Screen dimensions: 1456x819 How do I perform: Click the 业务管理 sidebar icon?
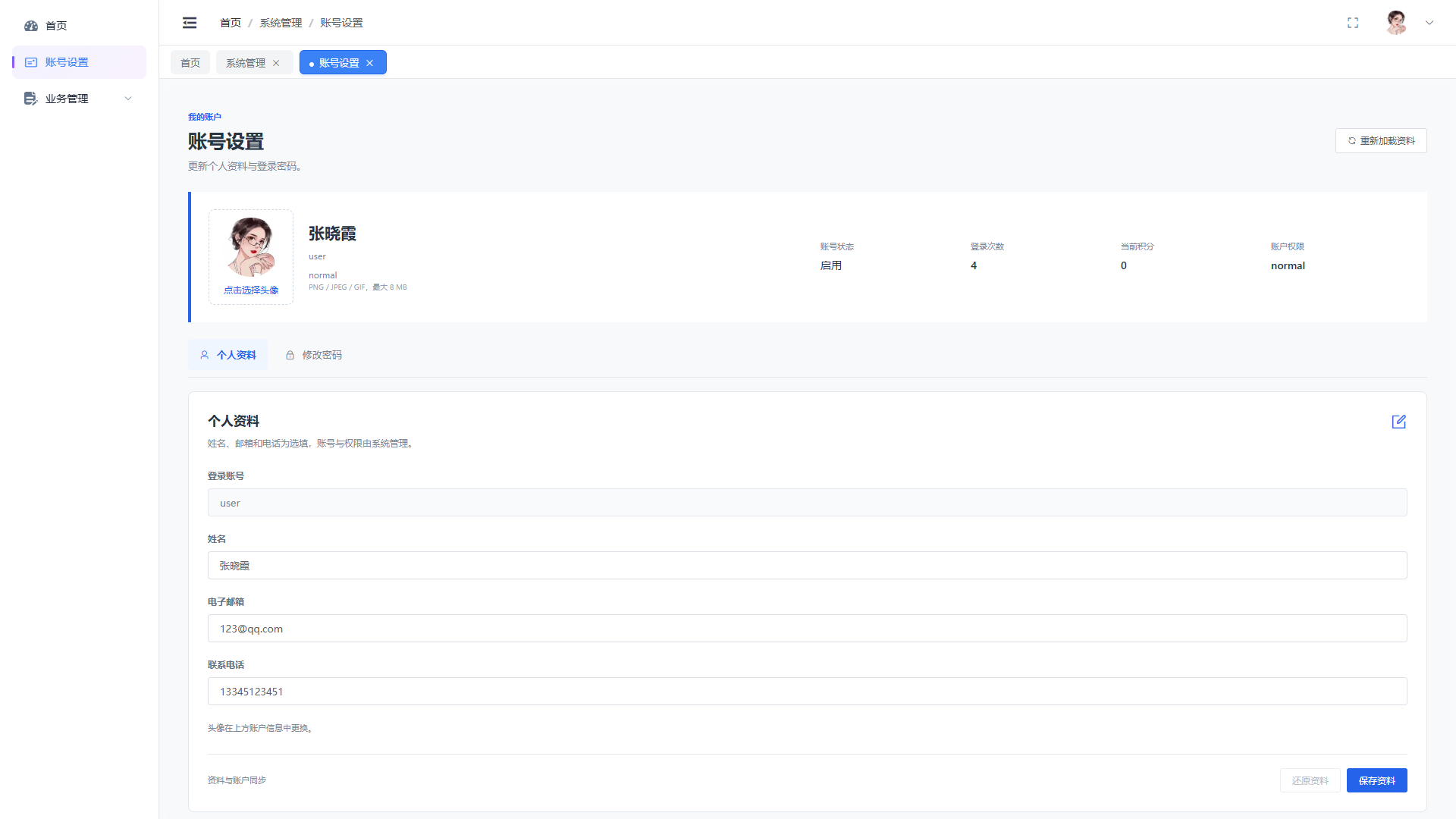31,99
